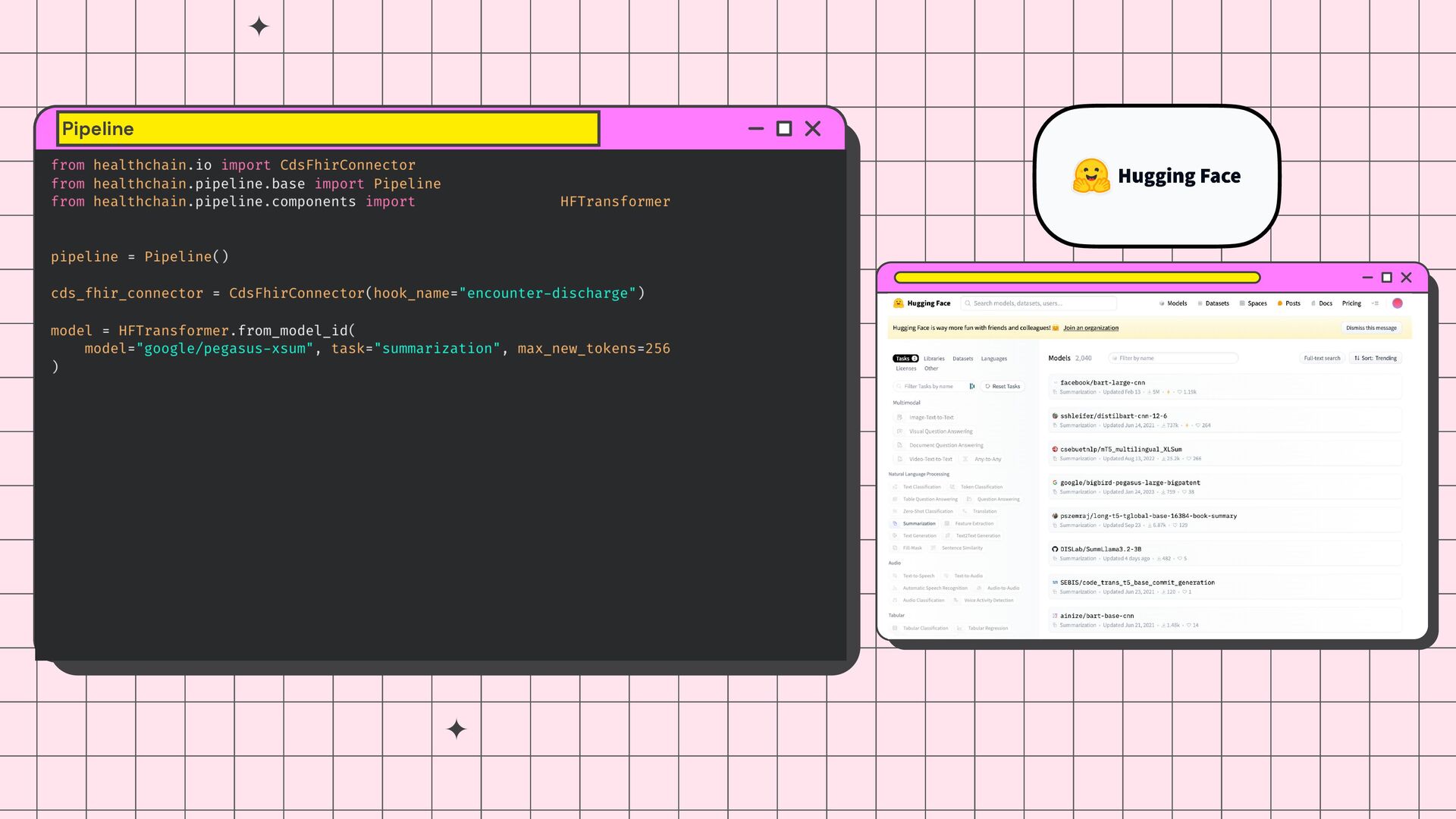Click the csebuetnlp author avatar icon
The height and width of the screenshot is (819, 1456).
[1055, 450]
